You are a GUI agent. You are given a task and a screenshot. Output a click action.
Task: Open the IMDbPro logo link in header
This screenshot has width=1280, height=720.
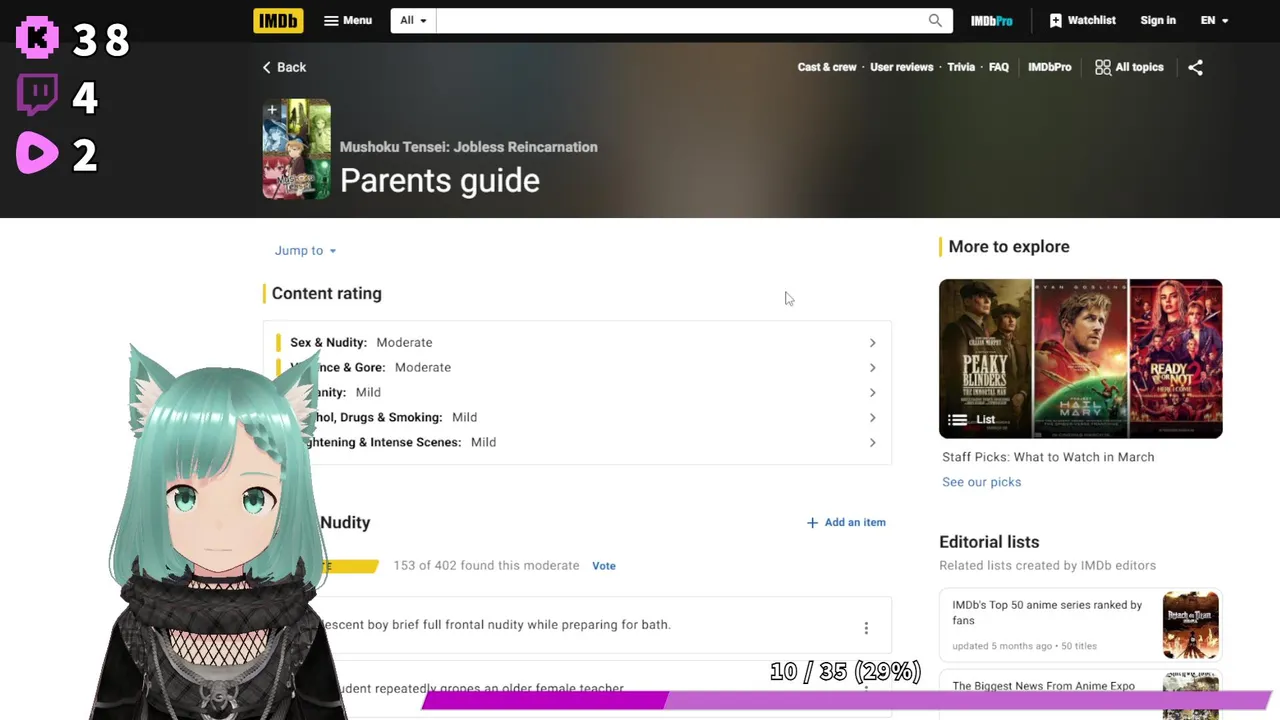point(992,20)
